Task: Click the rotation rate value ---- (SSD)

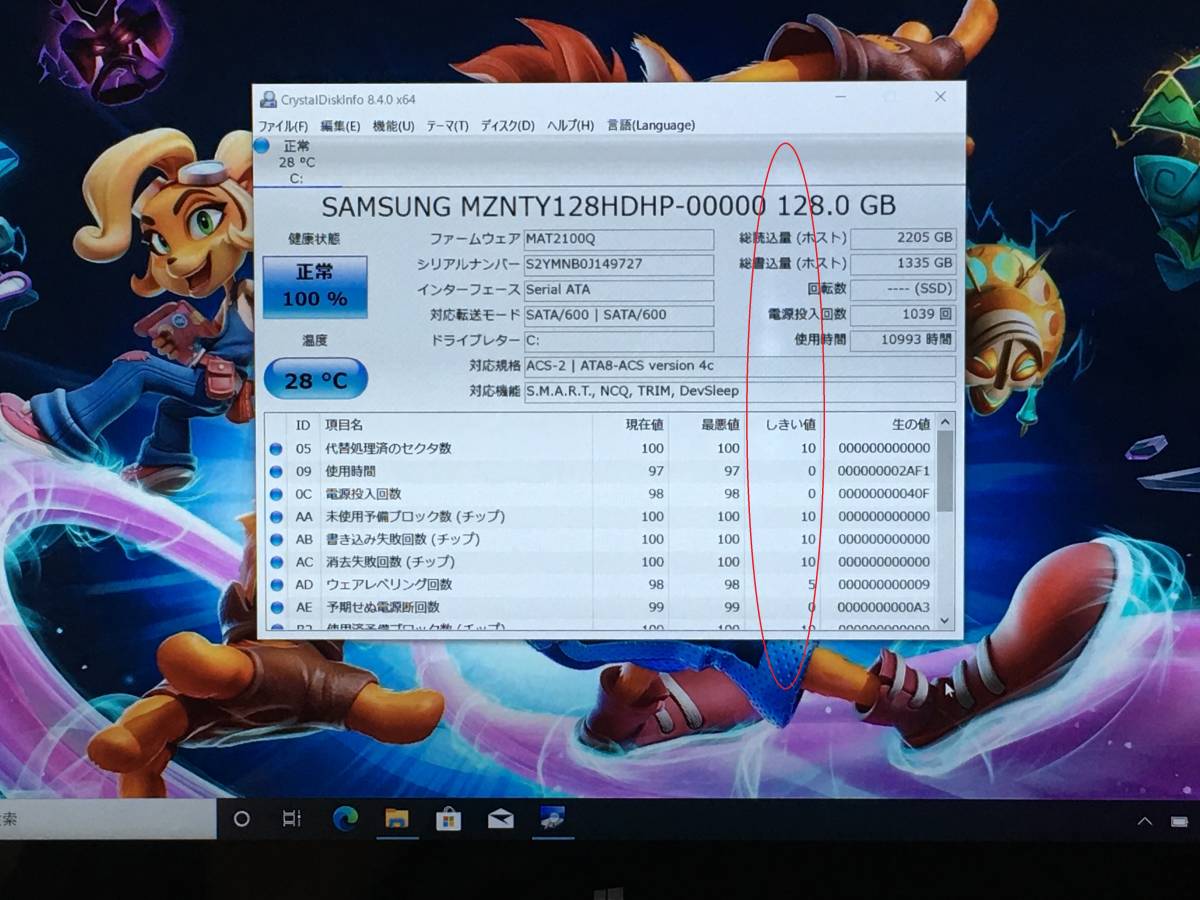Action: point(904,289)
